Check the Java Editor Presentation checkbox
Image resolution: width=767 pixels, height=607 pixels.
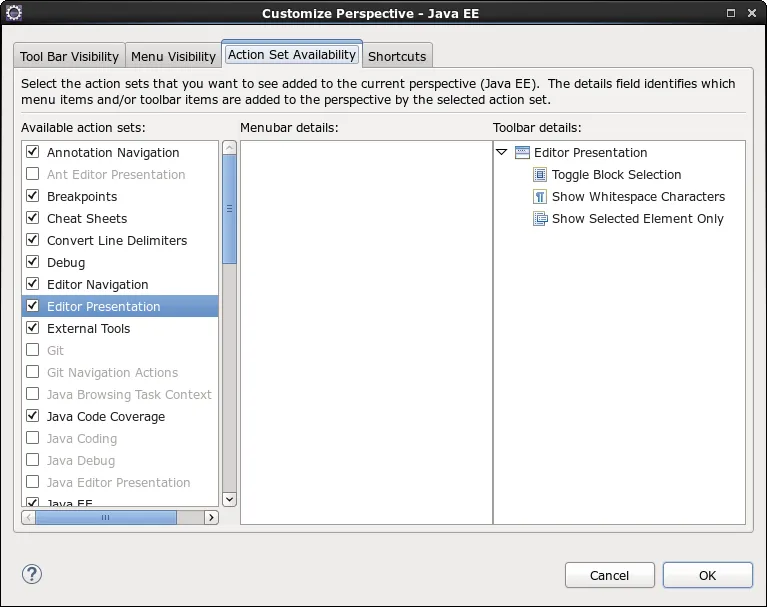click(32, 482)
